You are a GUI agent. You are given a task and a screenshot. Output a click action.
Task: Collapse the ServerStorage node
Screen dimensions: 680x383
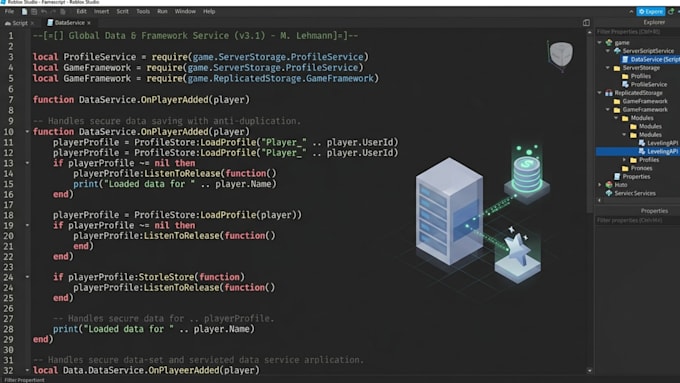click(x=608, y=68)
